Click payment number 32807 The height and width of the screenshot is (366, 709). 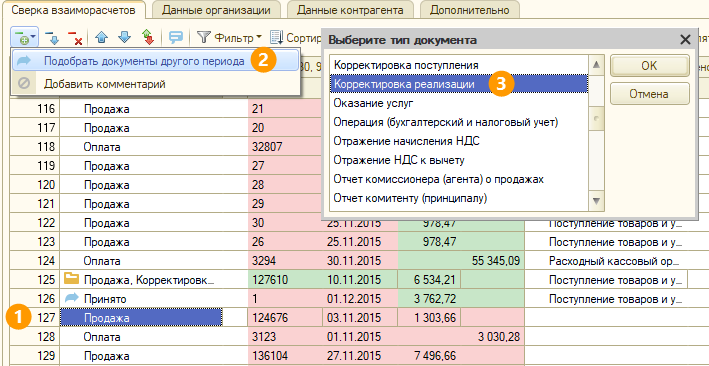[x=267, y=147]
